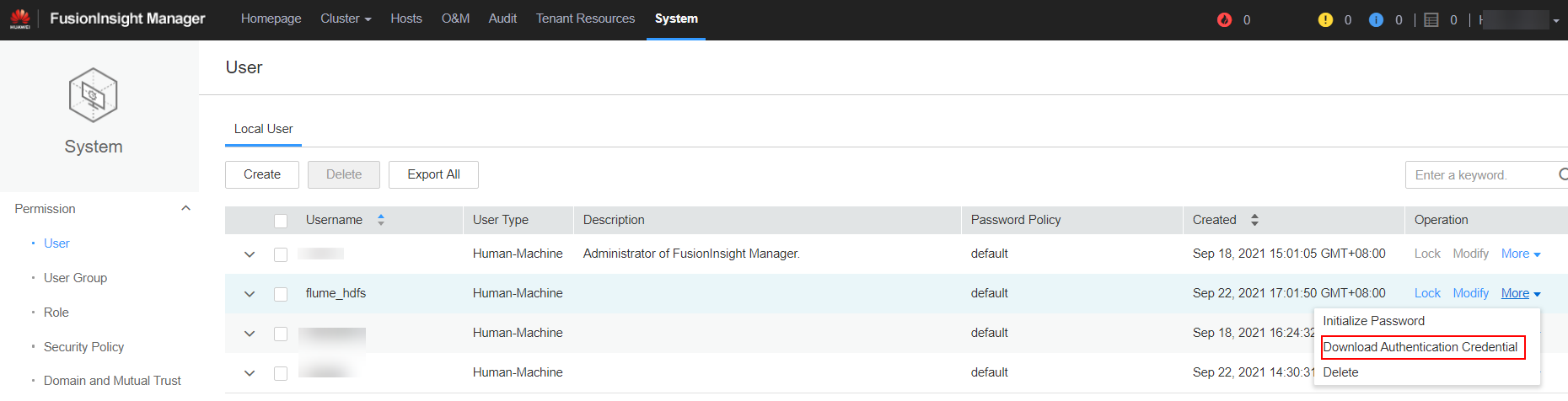The image size is (1568, 401).
Task: Select the checkbox for the first user row
Action: 281,254
